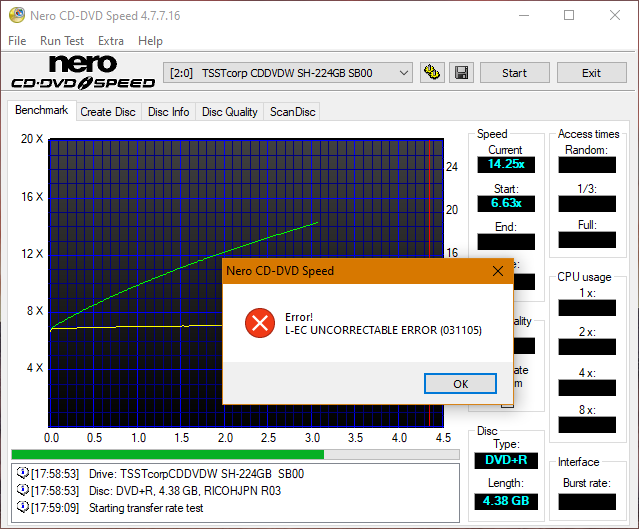
Task: Click the Start button
Action: click(515, 73)
